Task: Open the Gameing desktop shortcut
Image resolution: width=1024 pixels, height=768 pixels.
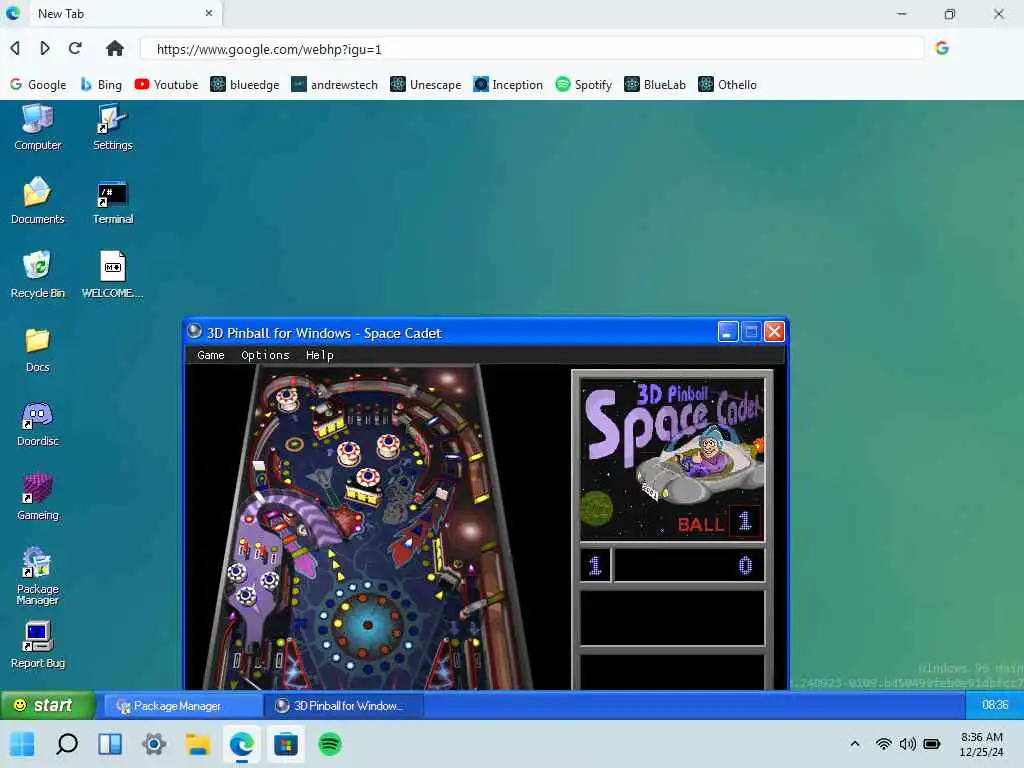Action: point(37,497)
